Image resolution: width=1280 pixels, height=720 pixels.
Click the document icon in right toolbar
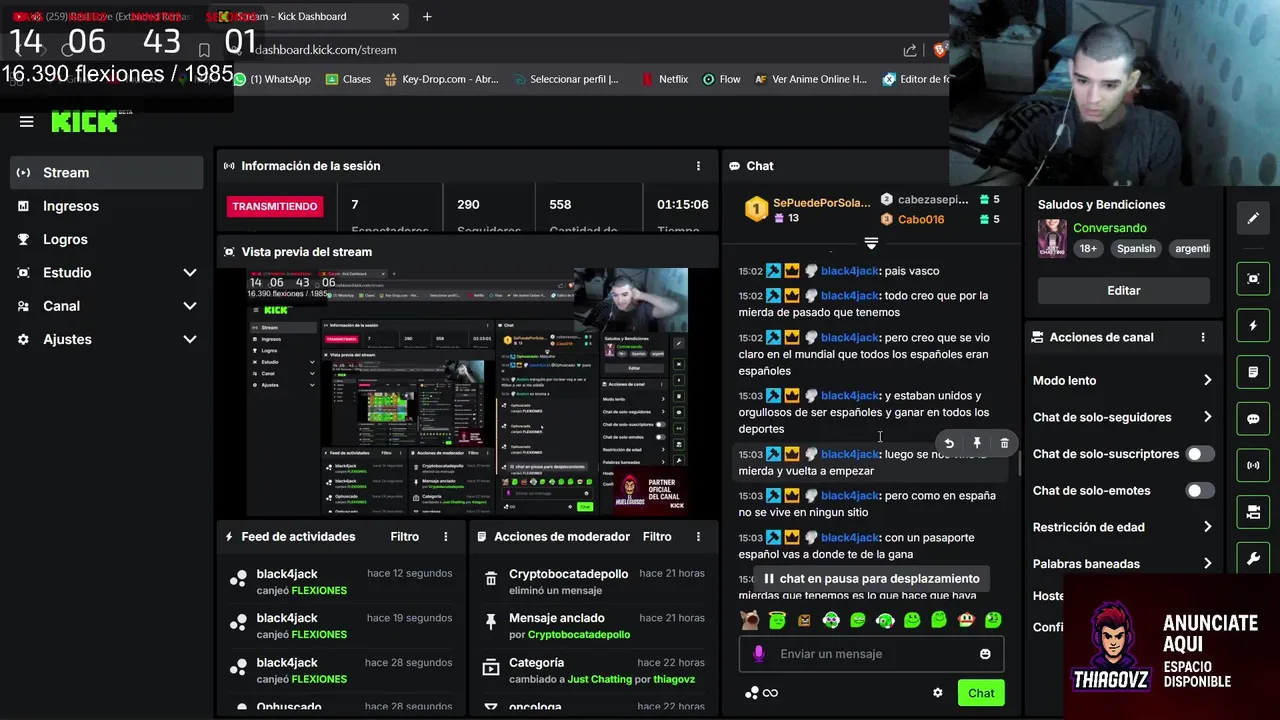(1253, 372)
